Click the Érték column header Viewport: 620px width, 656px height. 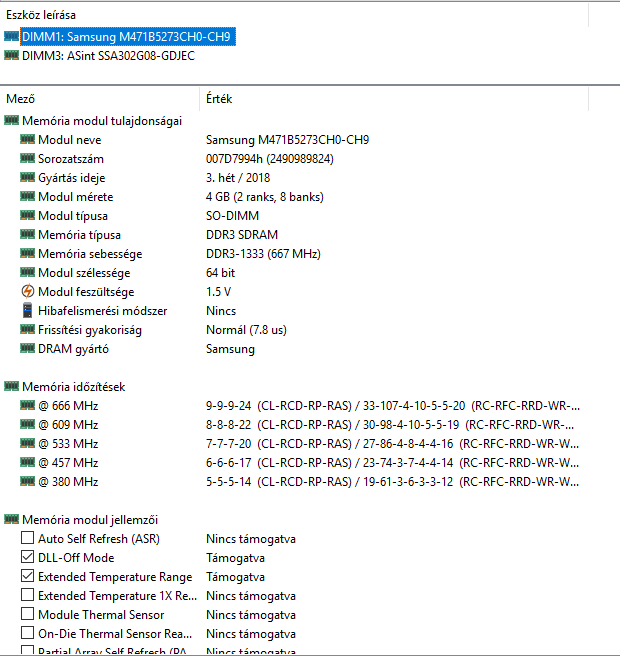394,99
